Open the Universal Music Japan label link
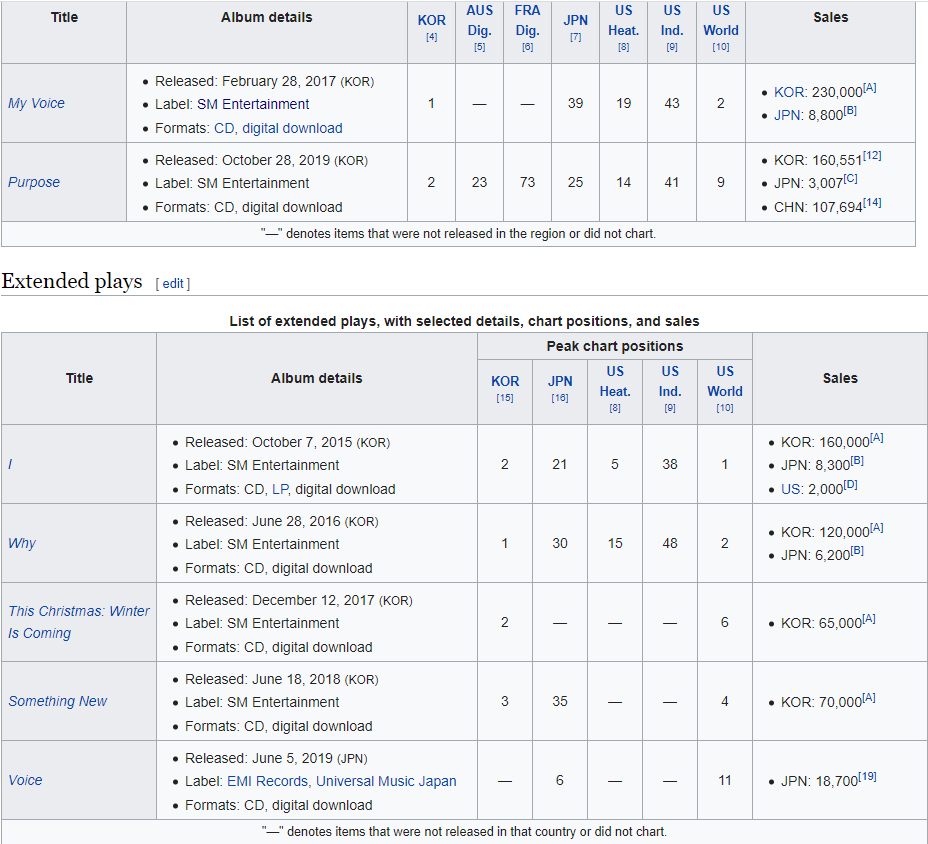This screenshot has height=844, width=928. click(386, 781)
